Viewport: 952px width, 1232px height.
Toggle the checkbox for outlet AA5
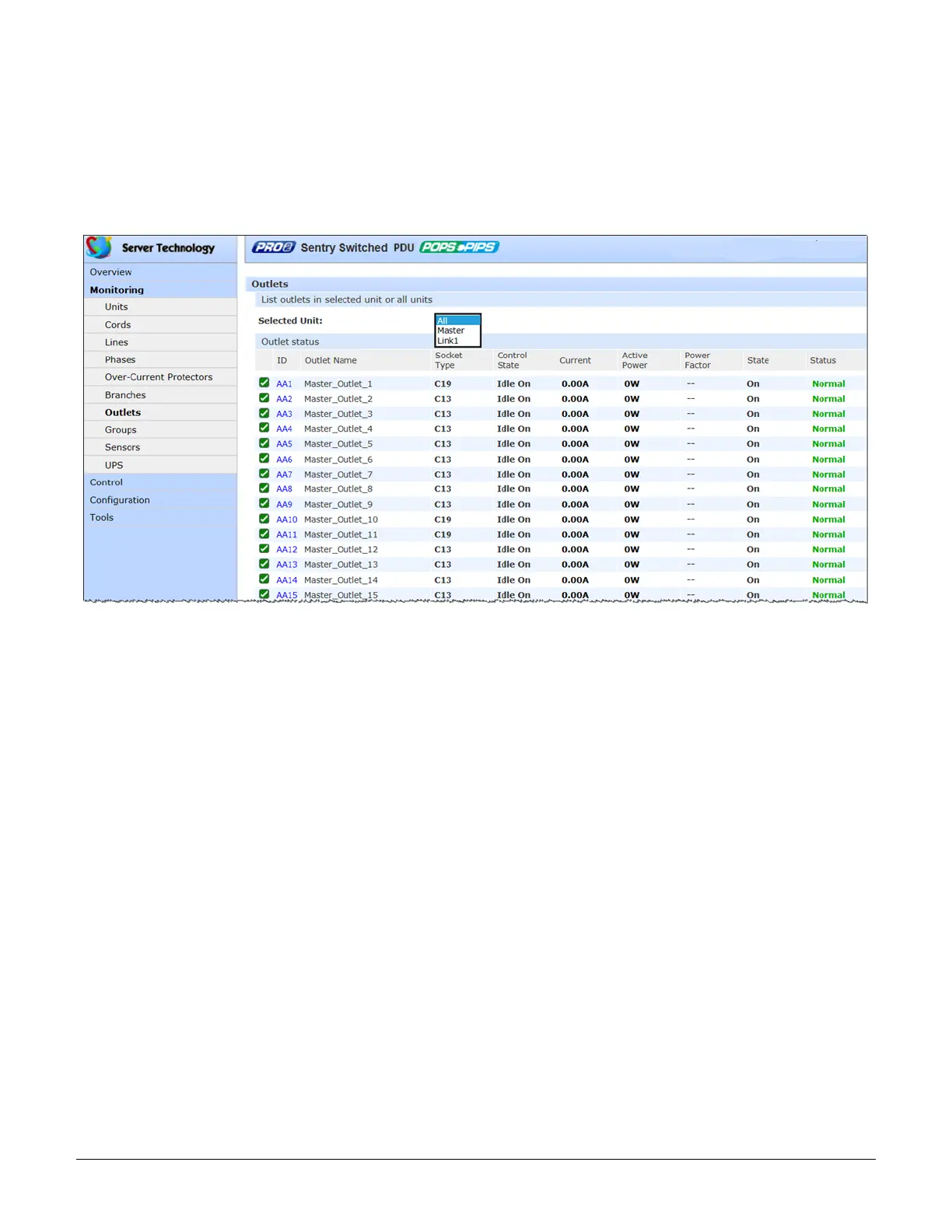[264, 443]
